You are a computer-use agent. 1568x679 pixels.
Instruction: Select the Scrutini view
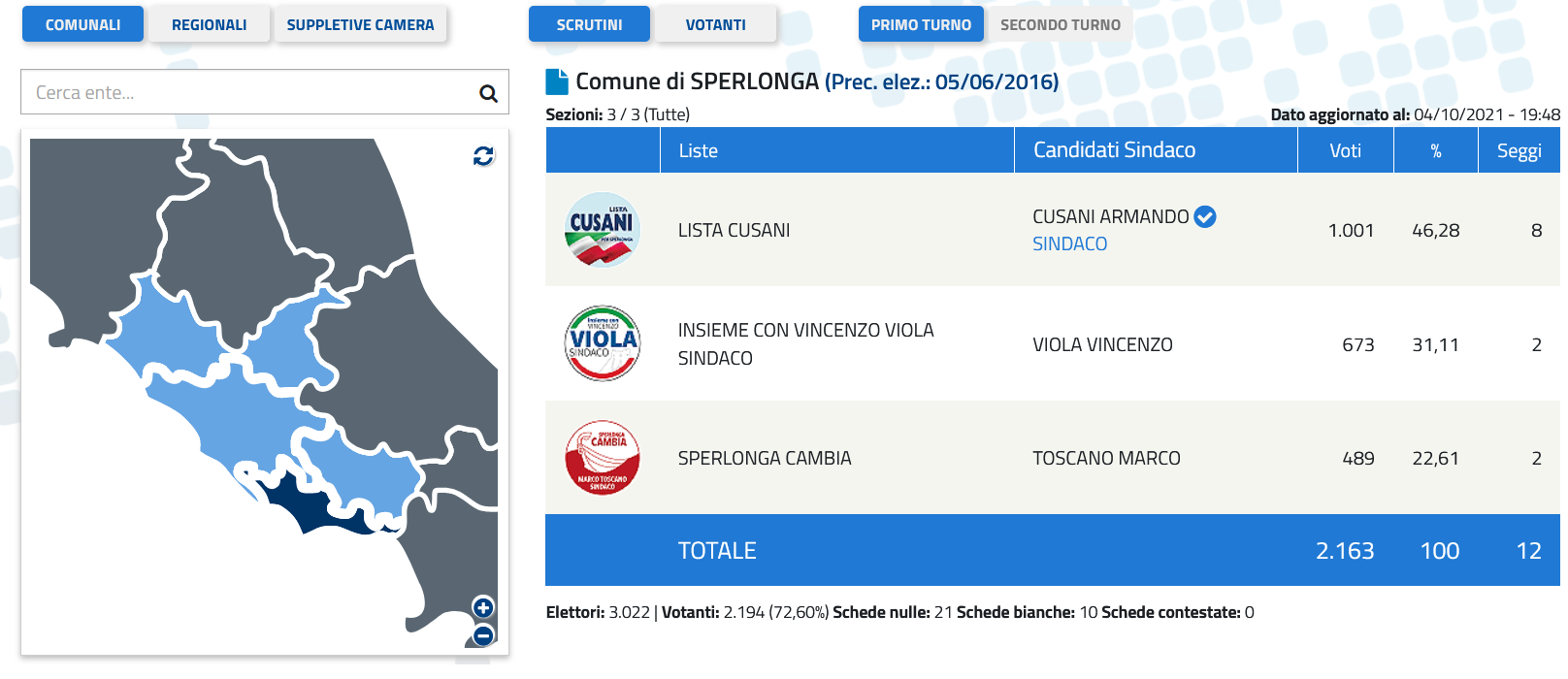[x=589, y=24]
